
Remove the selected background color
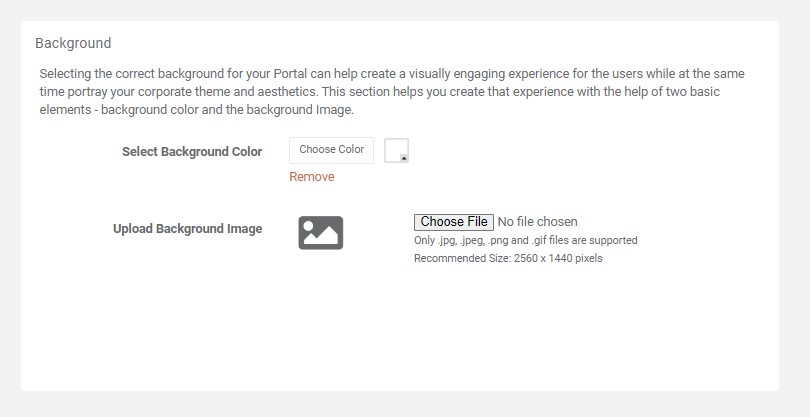click(x=311, y=177)
